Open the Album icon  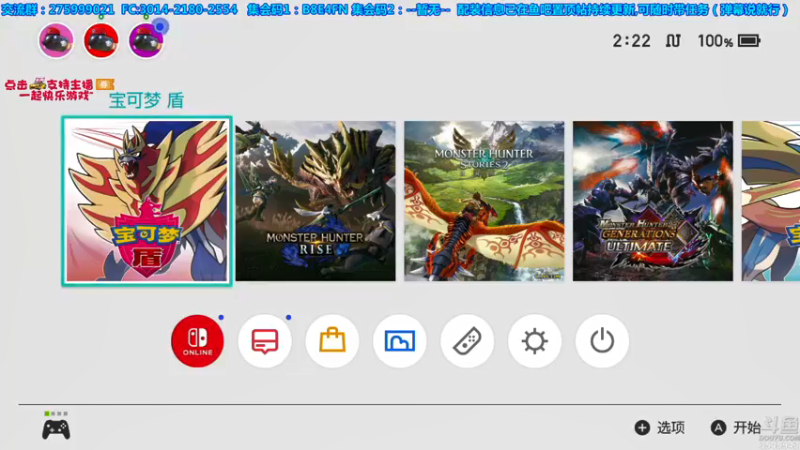(399, 341)
